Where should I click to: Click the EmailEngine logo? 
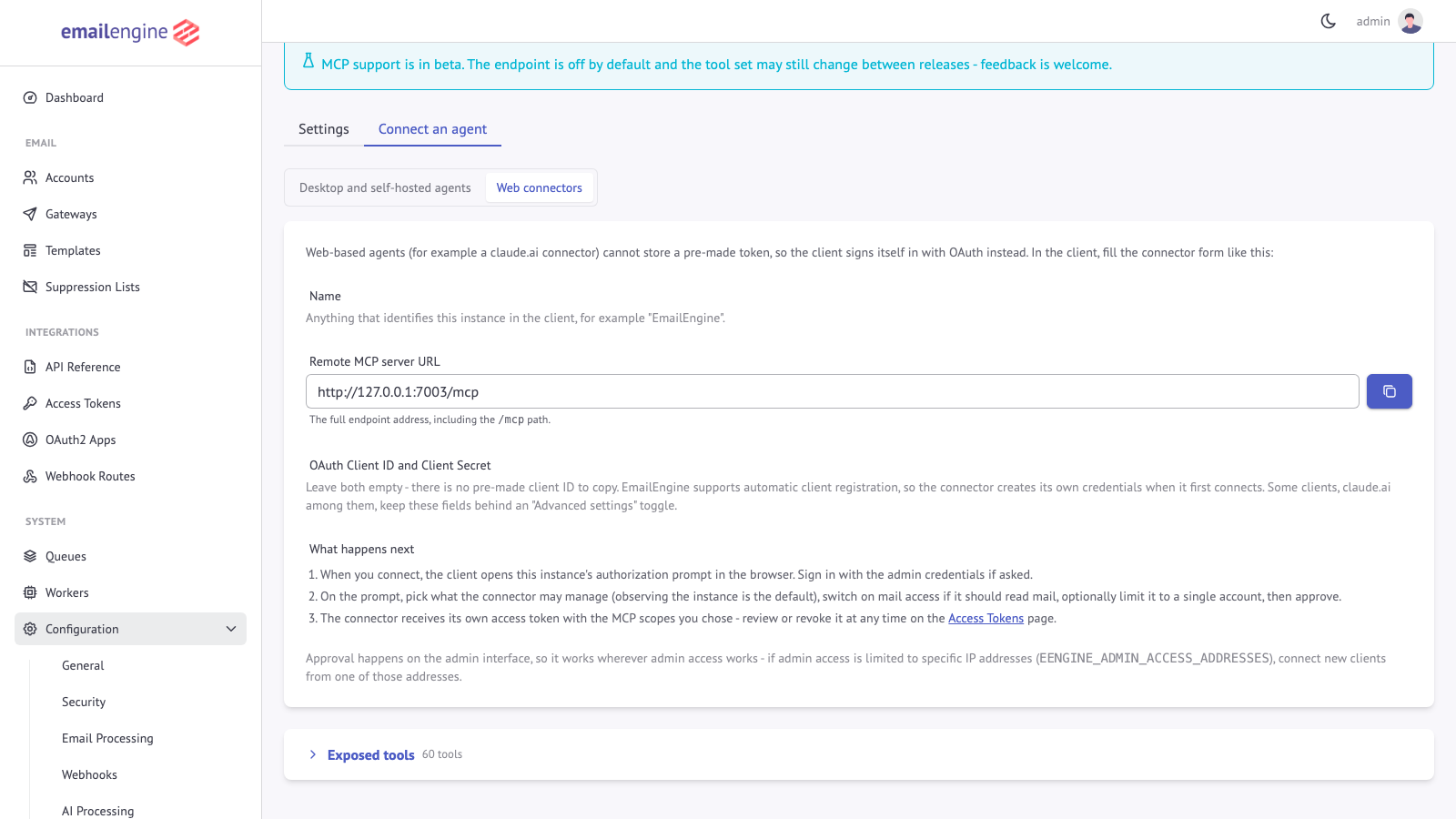coord(130,33)
